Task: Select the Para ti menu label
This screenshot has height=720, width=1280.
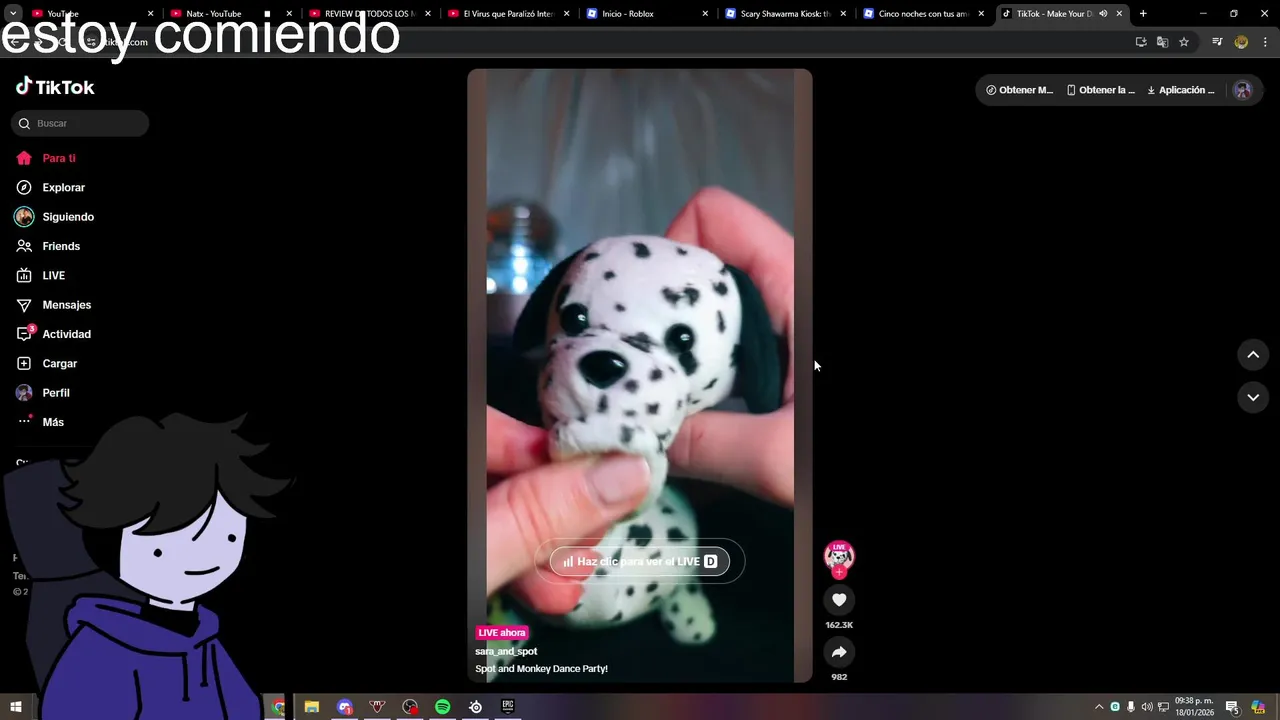Action: coord(59,158)
